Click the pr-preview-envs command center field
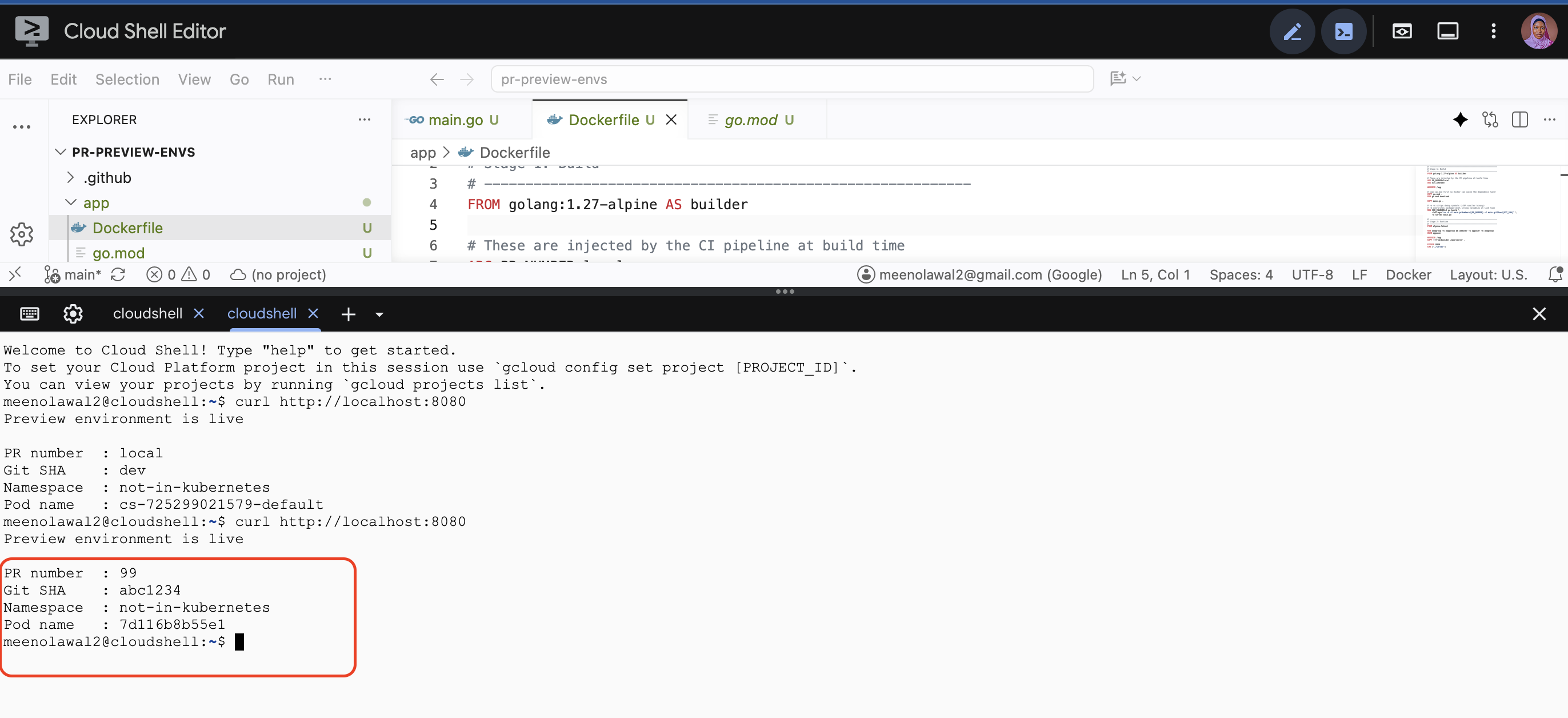Screen dimensions: 1568x718 792,79
